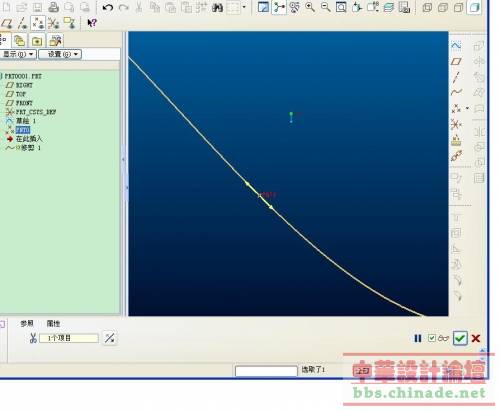Screen dimensions: 500x411
Task: Select the Zoom In magnifier tool
Action: (310, 7)
